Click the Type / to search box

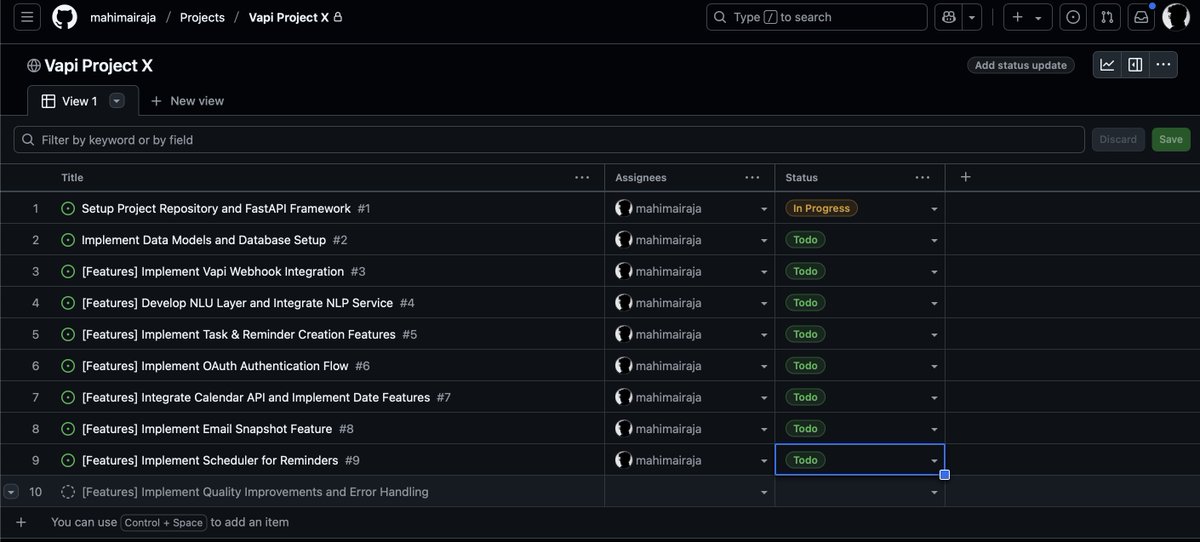pyautogui.click(x=817, y=17)
